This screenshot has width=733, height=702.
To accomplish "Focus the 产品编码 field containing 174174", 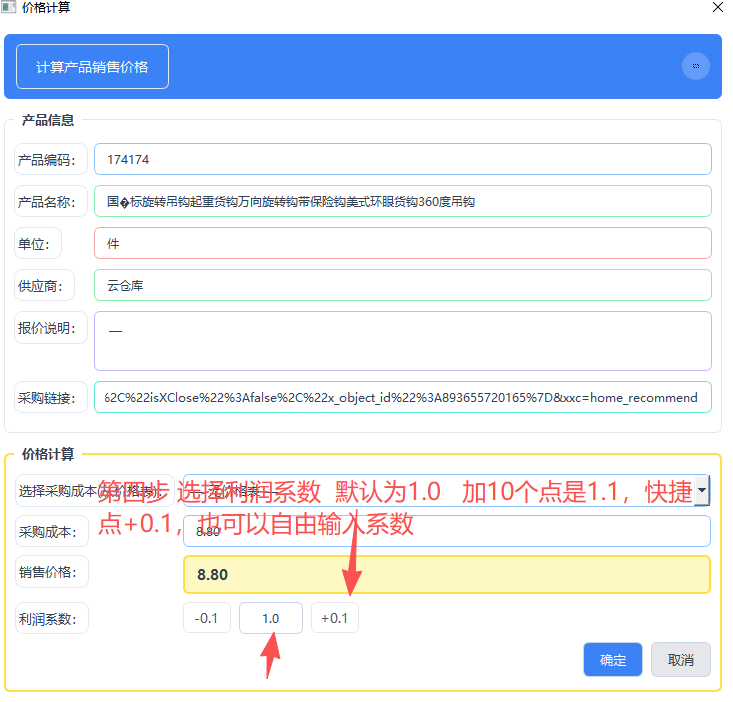I will click(402, 159).
